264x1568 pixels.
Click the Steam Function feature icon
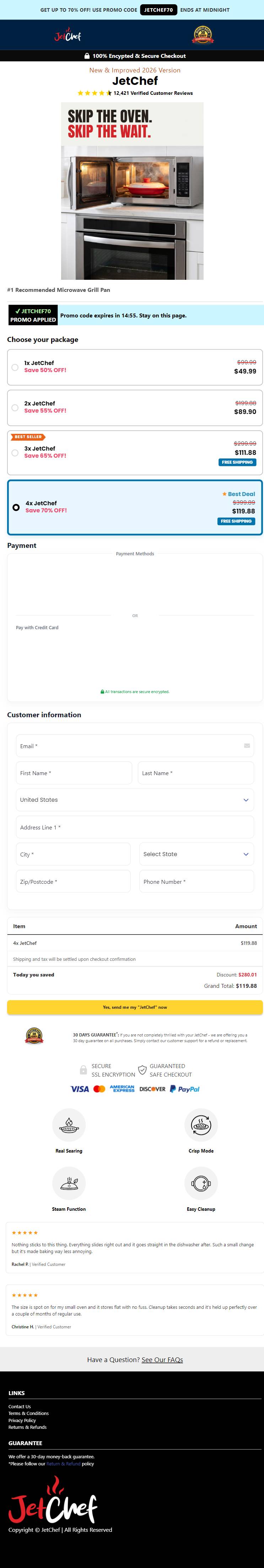click(x=69, y=1183)
